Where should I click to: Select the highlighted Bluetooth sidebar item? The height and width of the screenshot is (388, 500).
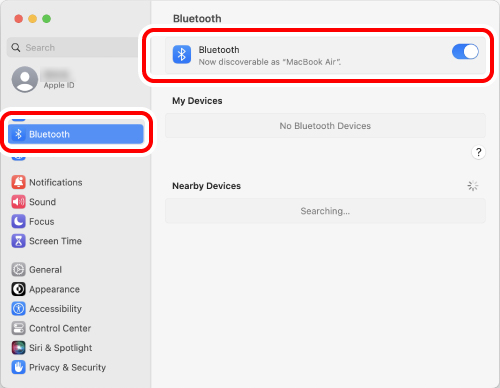(x=76, y=134)
